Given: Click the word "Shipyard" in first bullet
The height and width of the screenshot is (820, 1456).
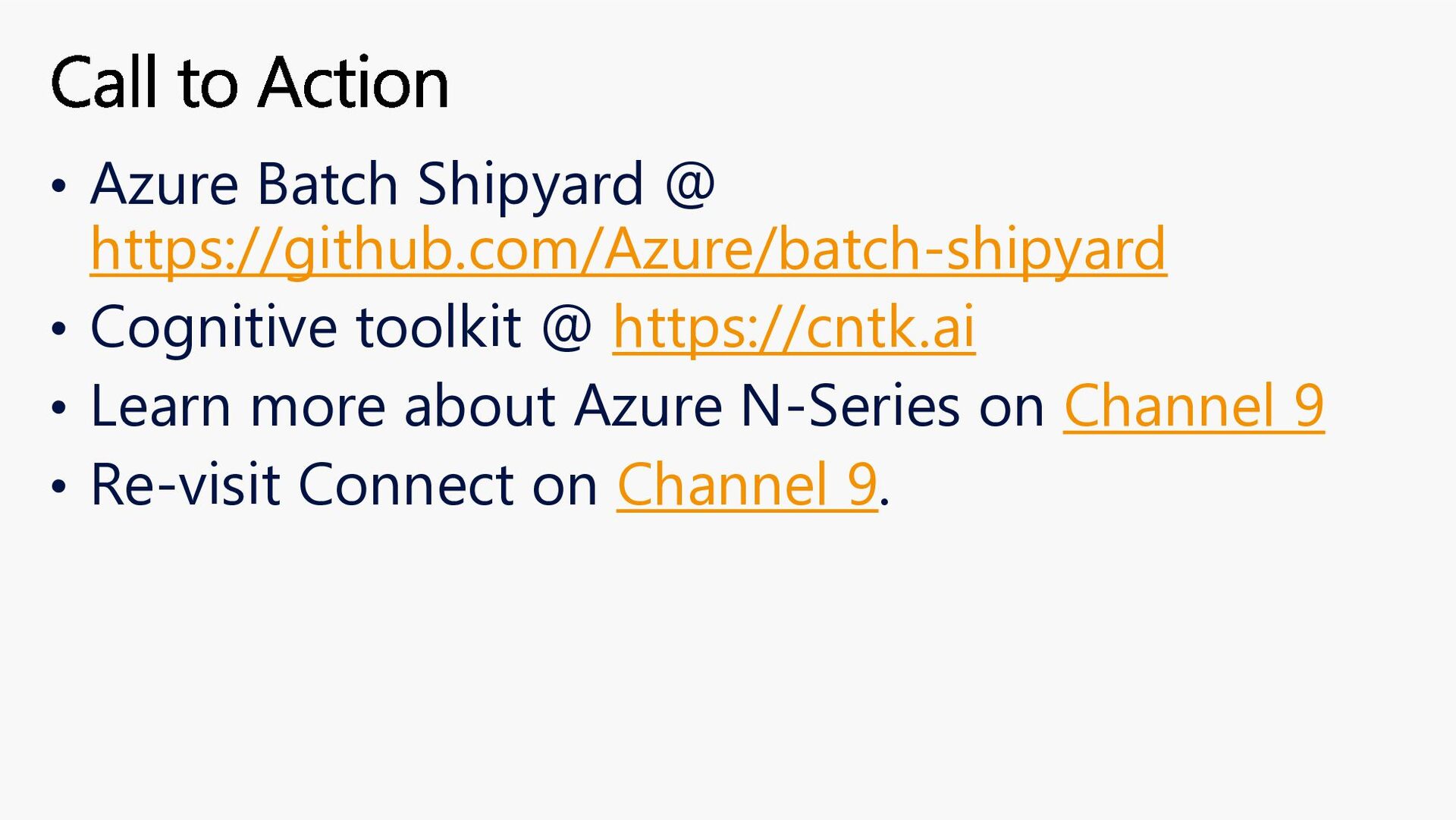Looking at the screenshot, I should tap(530, 184).
